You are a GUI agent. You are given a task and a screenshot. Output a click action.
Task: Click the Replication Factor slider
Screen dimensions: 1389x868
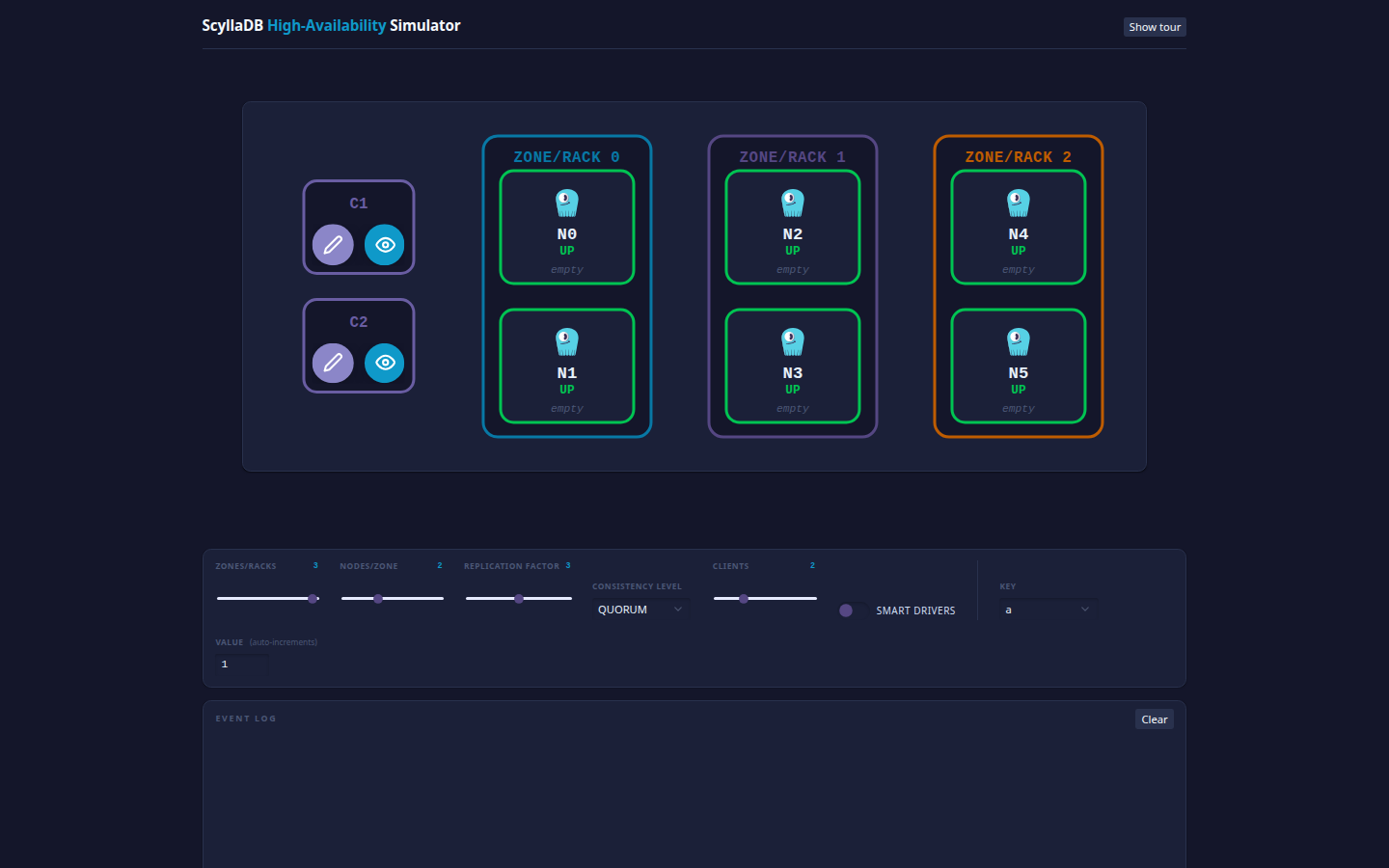(518, 599)
